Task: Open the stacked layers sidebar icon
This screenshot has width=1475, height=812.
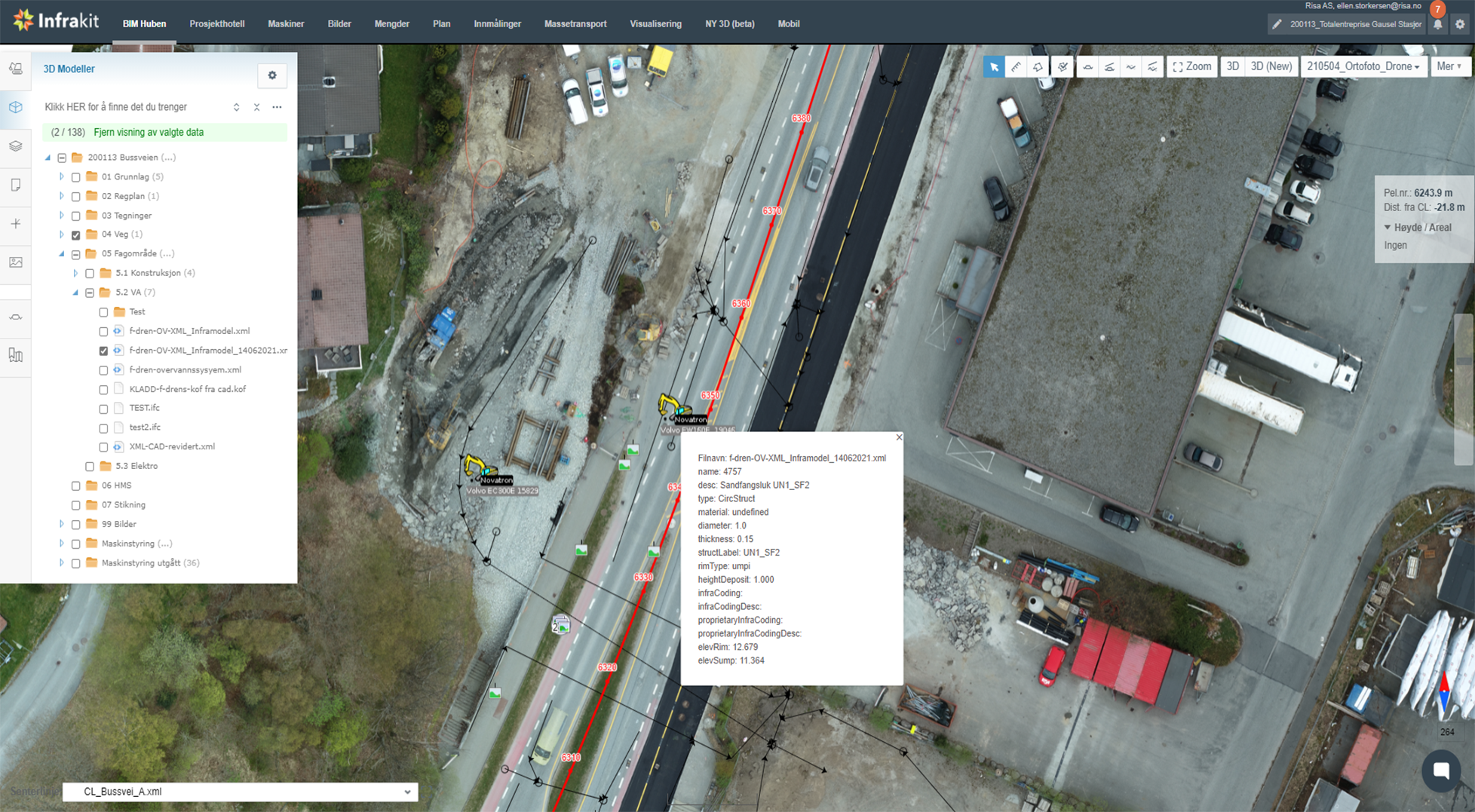Action: (x=16, y=146)
